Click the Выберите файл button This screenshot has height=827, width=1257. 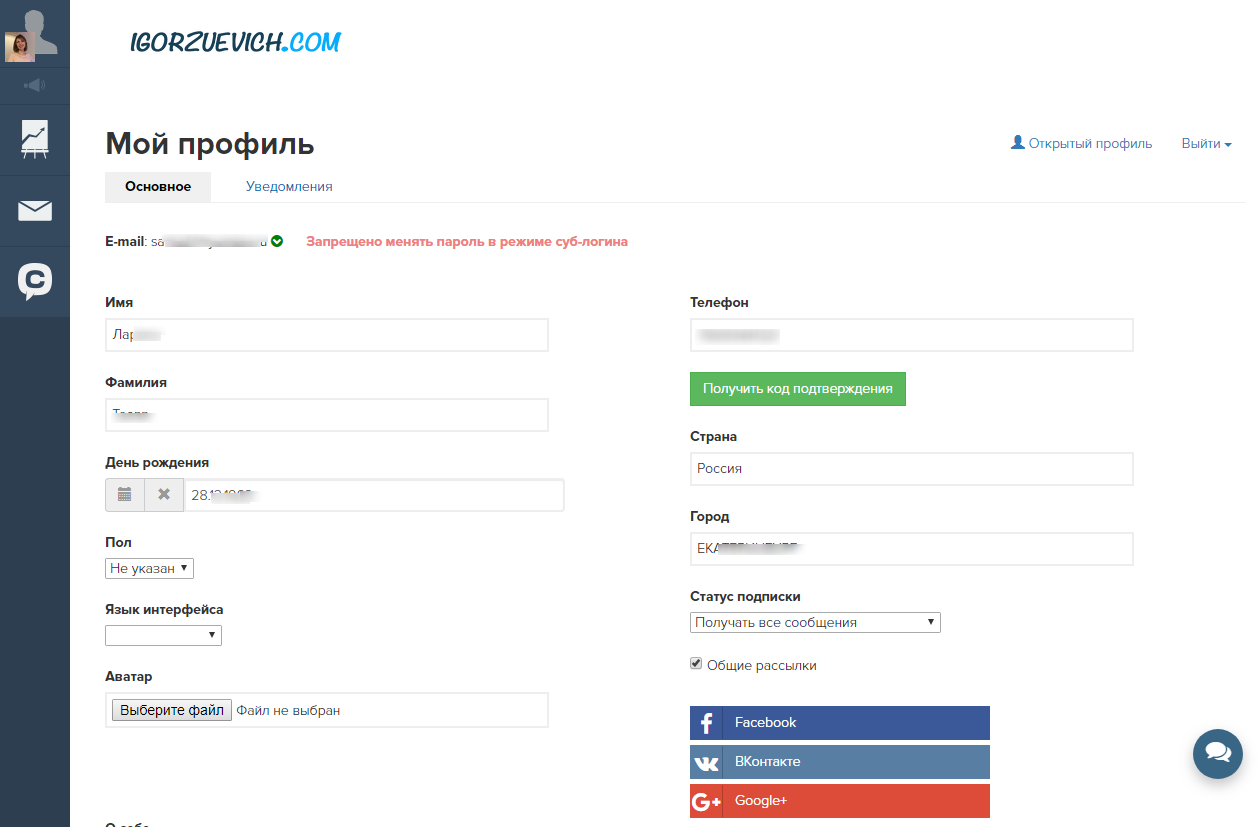pyautogui.click(x=172, y=710)
